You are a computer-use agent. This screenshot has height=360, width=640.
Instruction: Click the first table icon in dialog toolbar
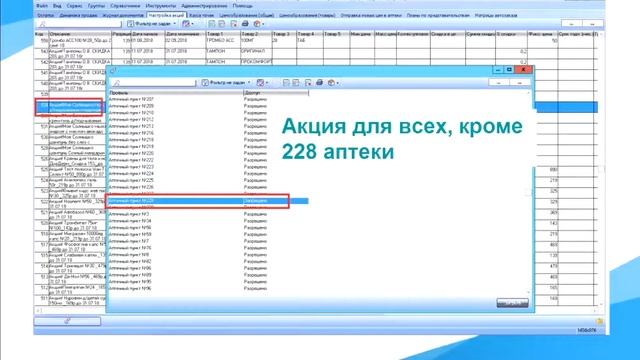[286, 83]
